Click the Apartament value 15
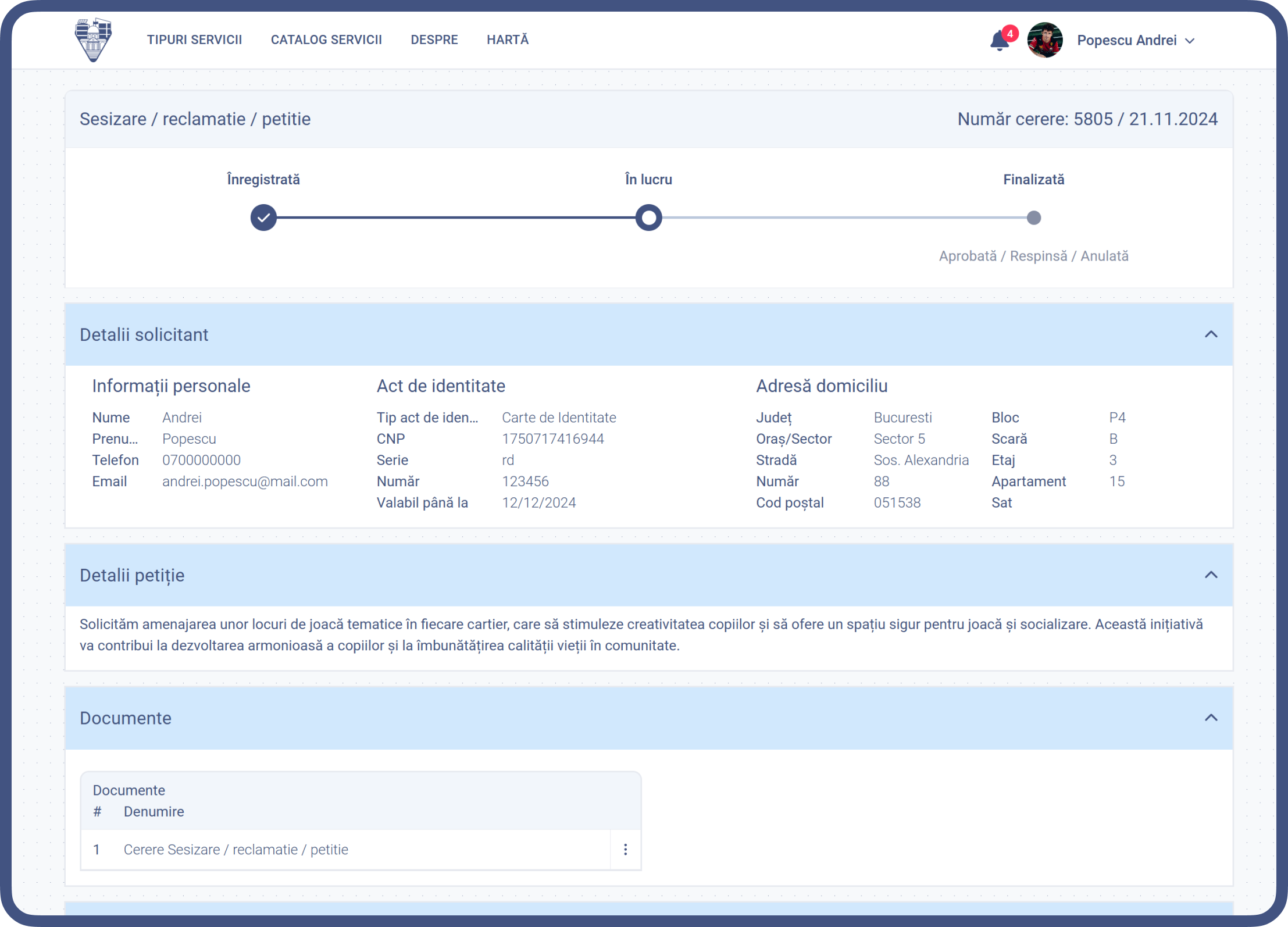This screenshot has height=927, width=1288. click(x=1116, y=482)
